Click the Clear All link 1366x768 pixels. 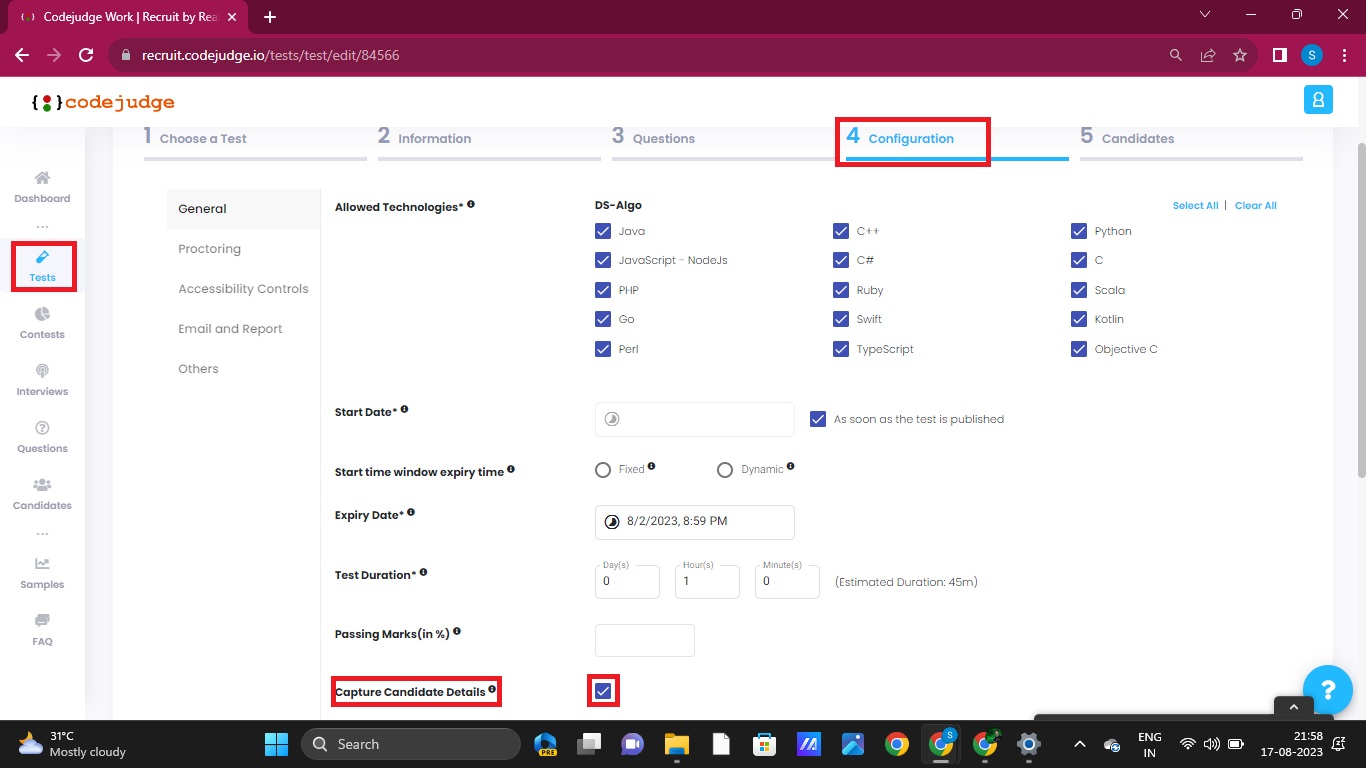point(1255,205)
